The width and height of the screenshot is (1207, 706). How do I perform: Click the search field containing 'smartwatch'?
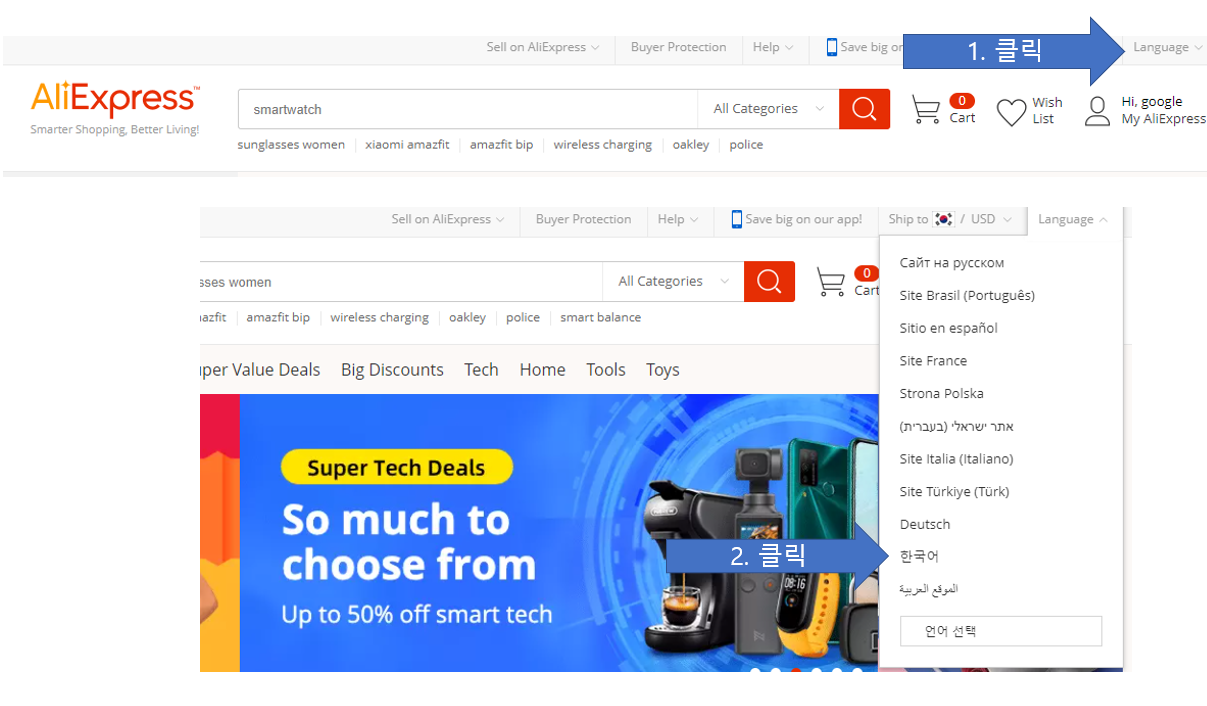(467, 109)
